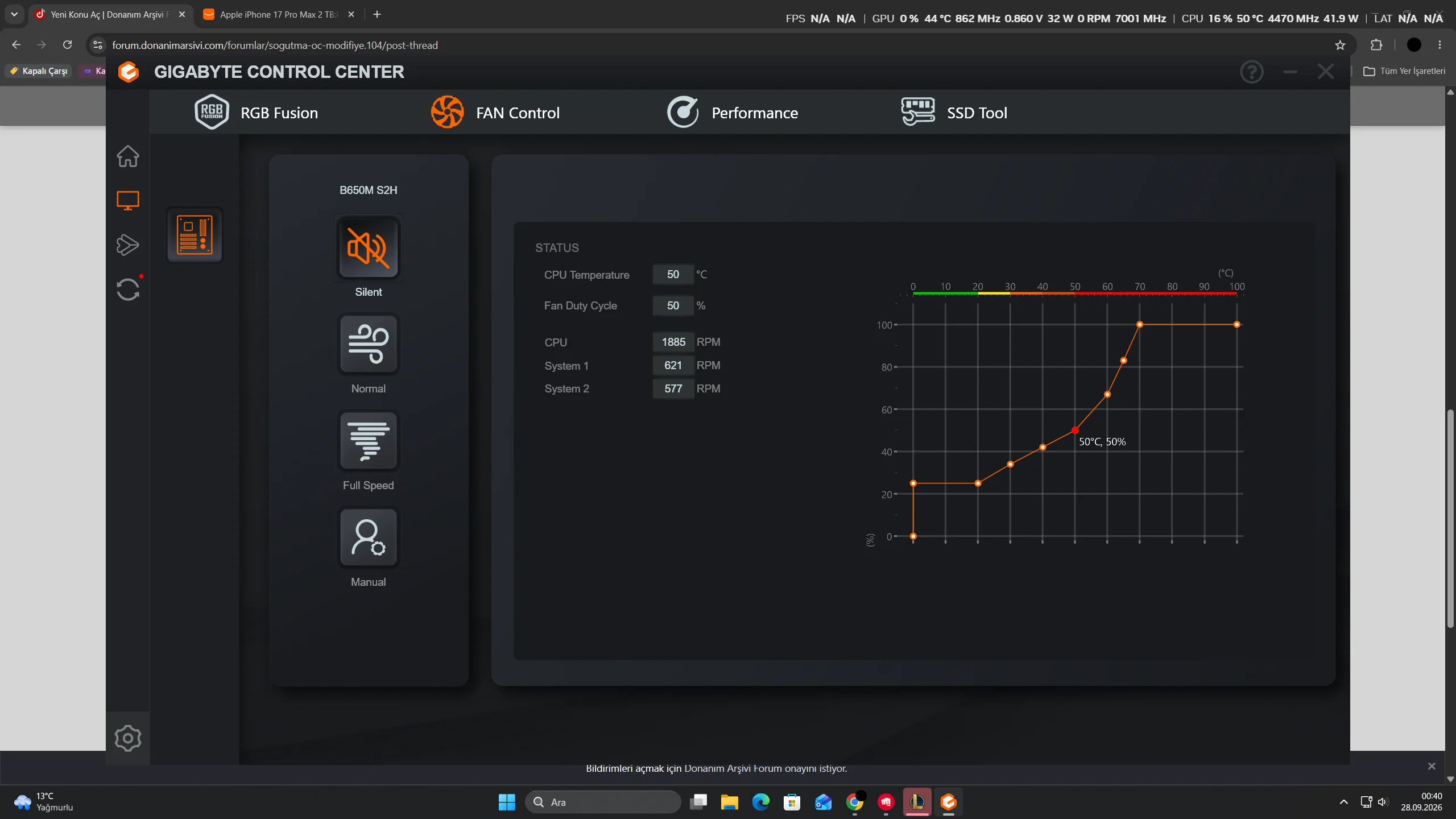Open File Explorer from taskbar

(730, 803)
